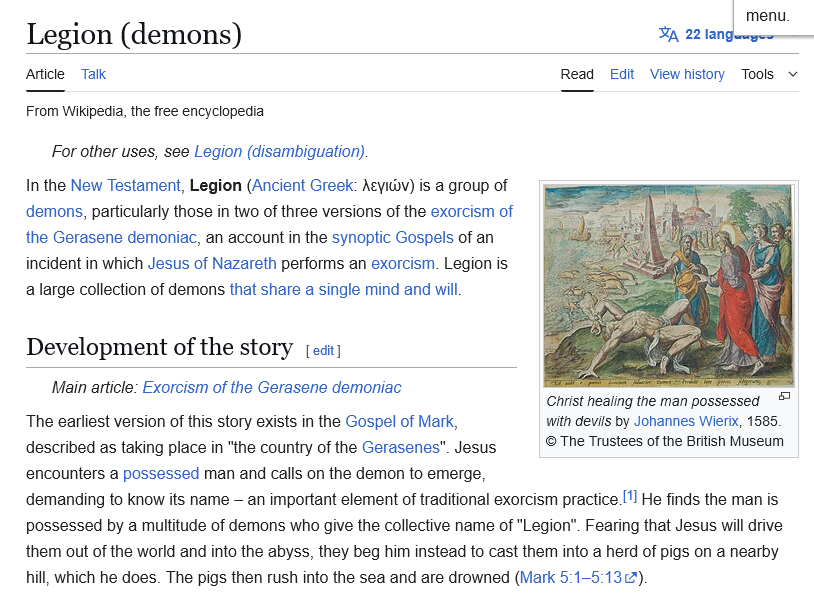Switch to the Article tab
Viewport: 814px width, 599px height.
[45, 74]
